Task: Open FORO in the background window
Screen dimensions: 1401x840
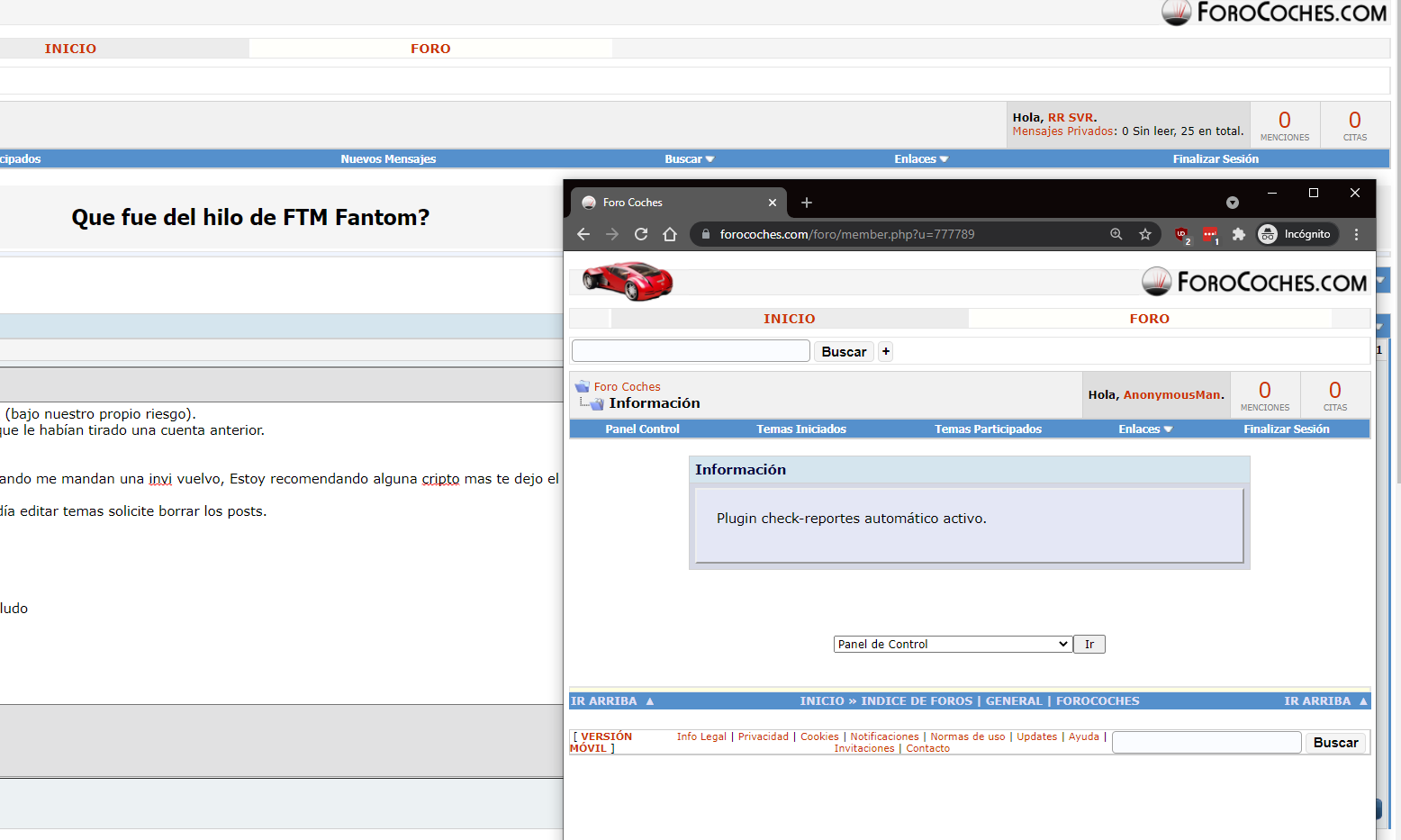Action: (x=430, y=49)
